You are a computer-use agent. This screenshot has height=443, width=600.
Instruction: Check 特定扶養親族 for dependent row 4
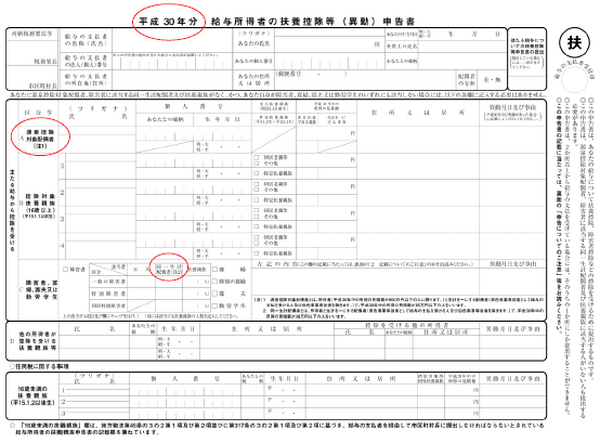pyautogui.click(x=256, y=253)
